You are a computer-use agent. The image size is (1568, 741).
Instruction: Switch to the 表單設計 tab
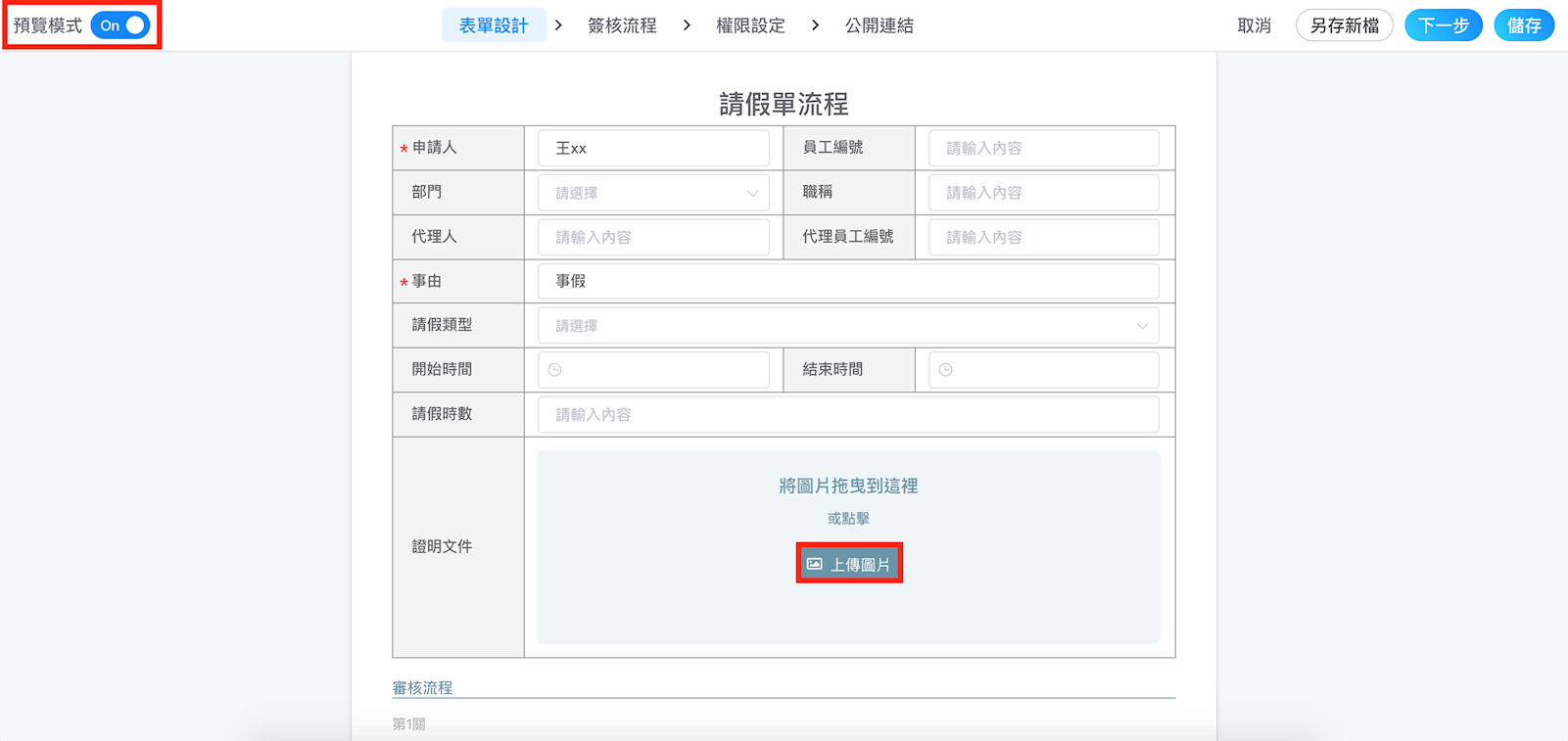click(494, 25)
